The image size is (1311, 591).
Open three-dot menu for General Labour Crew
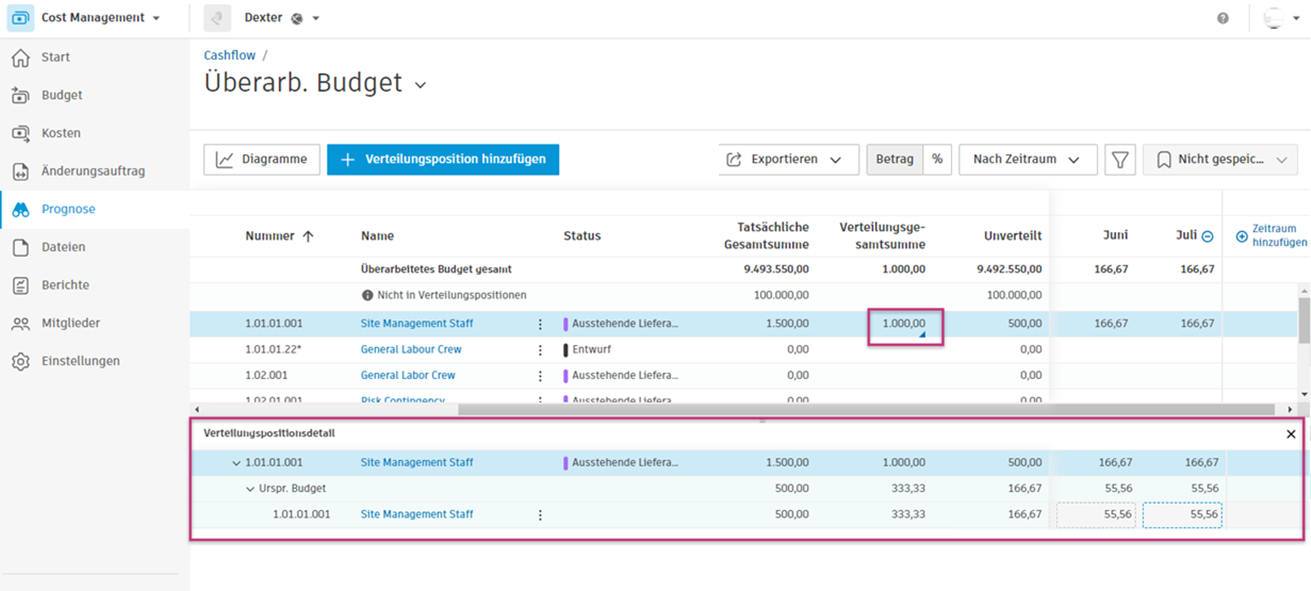click(x=540, y=350)
